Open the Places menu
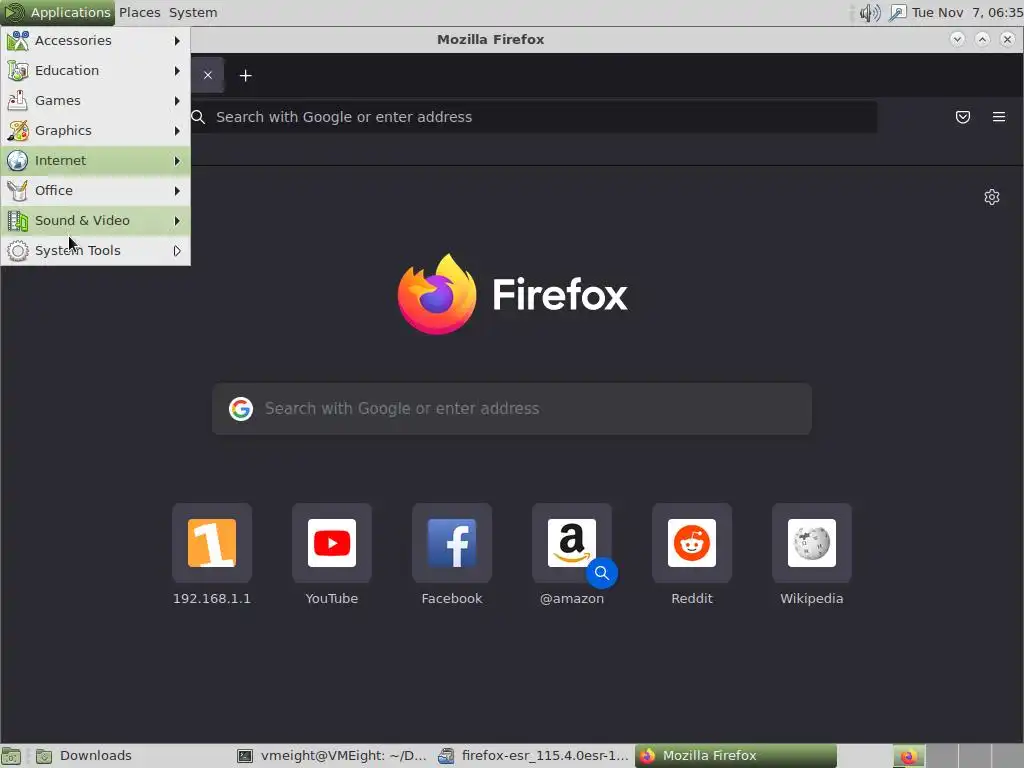The image size is (1024, 768). pos(140,12)
